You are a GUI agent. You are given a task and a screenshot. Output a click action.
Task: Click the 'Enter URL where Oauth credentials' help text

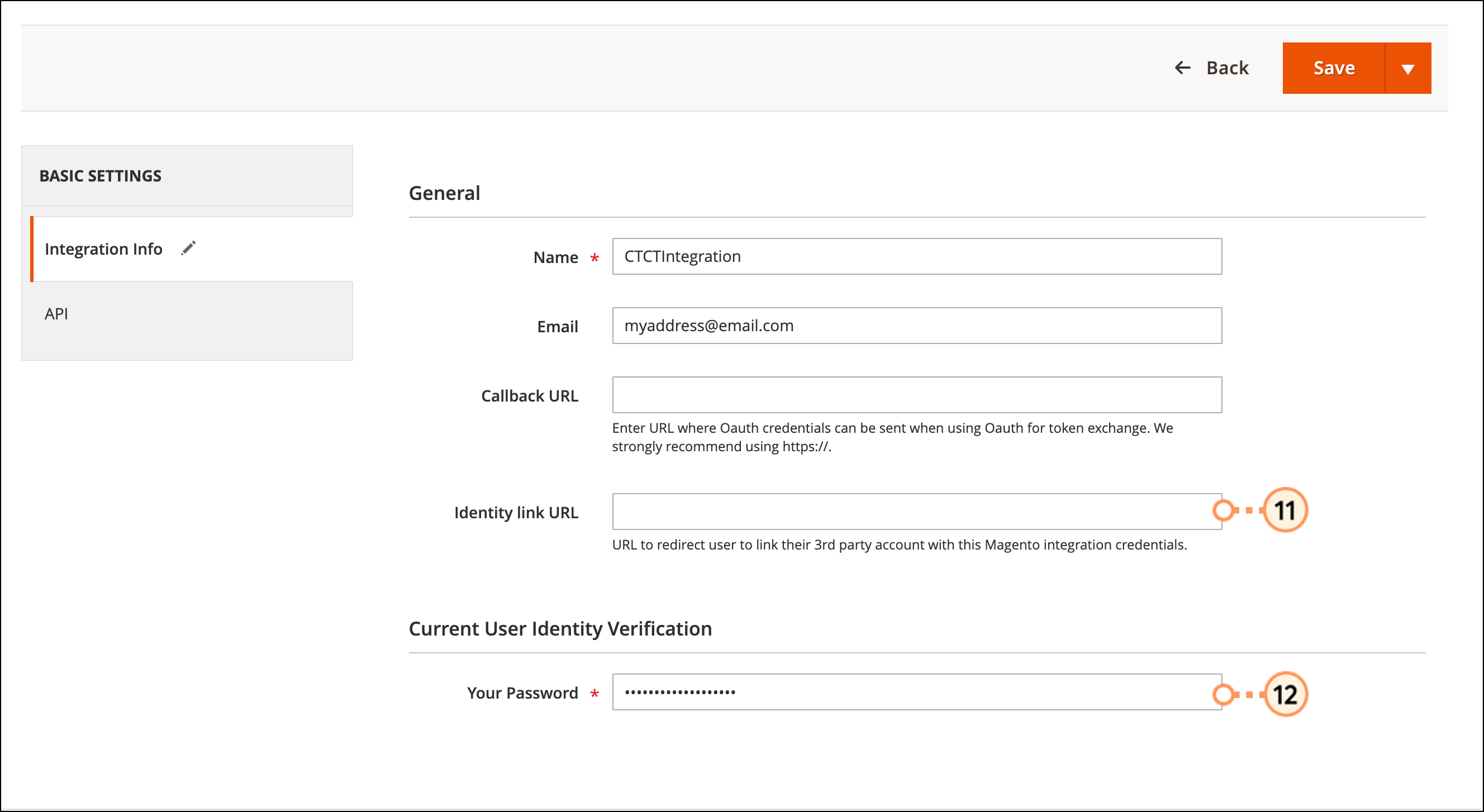(x=892, y=437)
